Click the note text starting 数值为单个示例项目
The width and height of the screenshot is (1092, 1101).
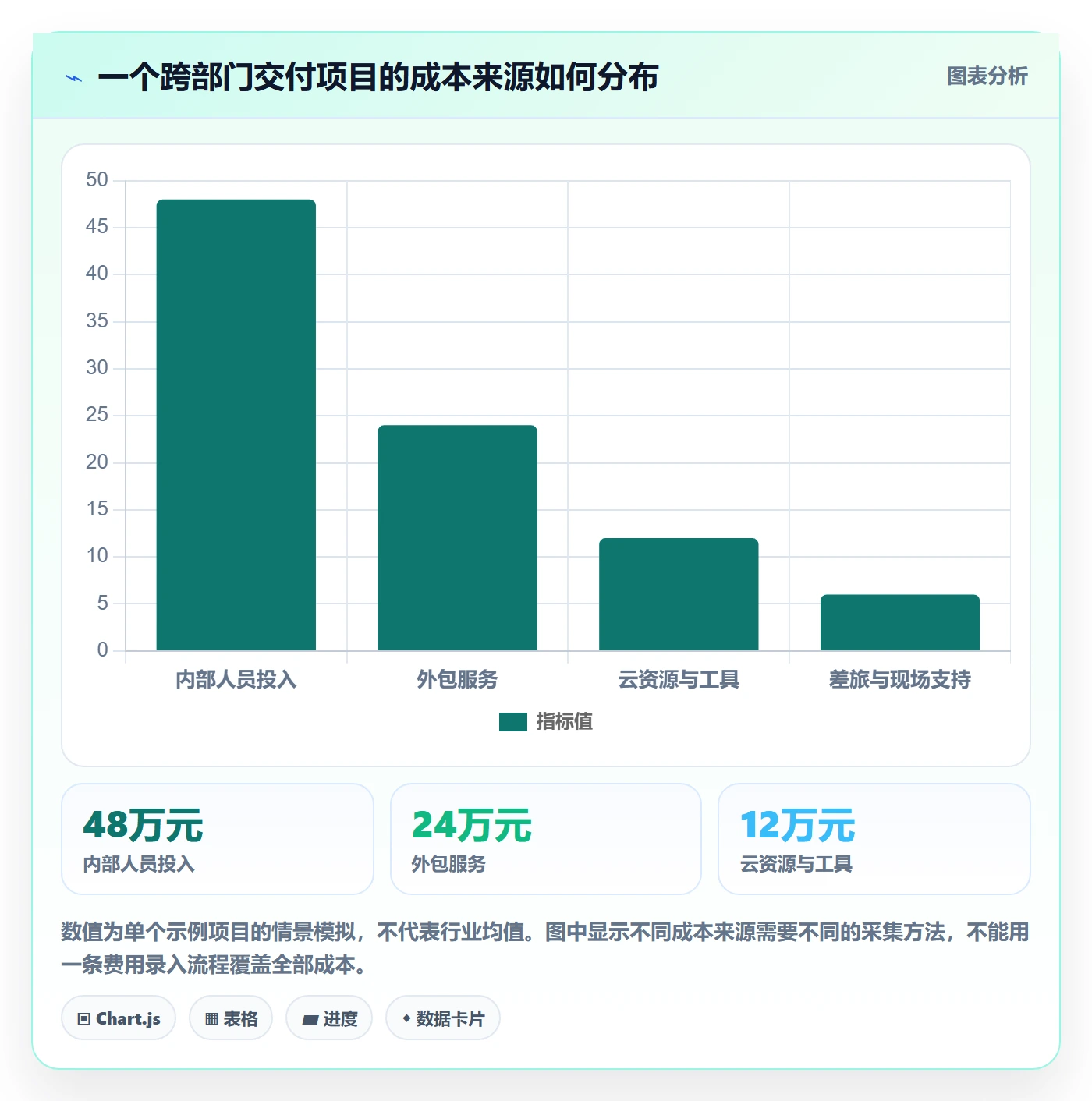click(545, 948)
